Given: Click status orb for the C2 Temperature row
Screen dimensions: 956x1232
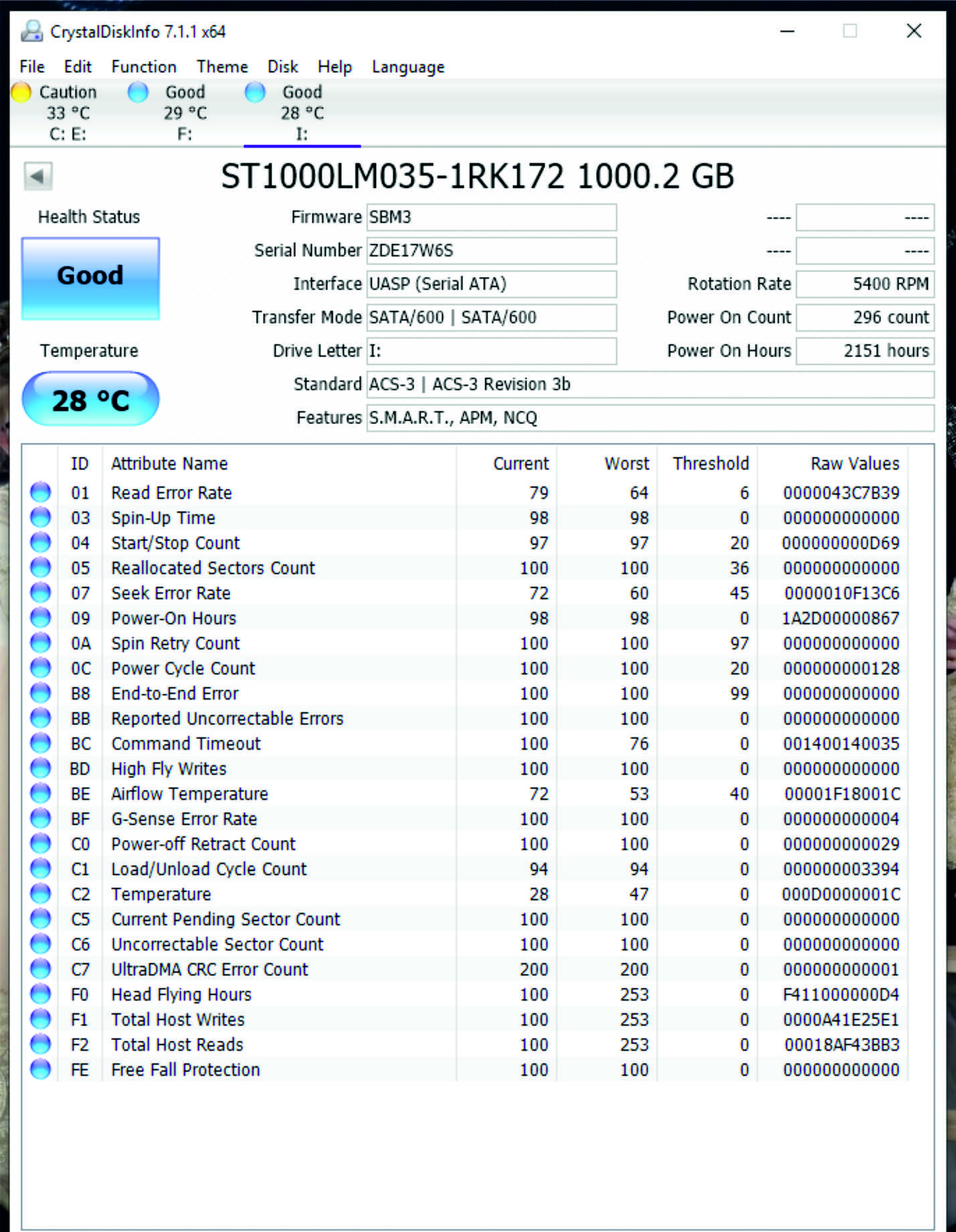Looking at the screenshot, I should coord(41,894).
